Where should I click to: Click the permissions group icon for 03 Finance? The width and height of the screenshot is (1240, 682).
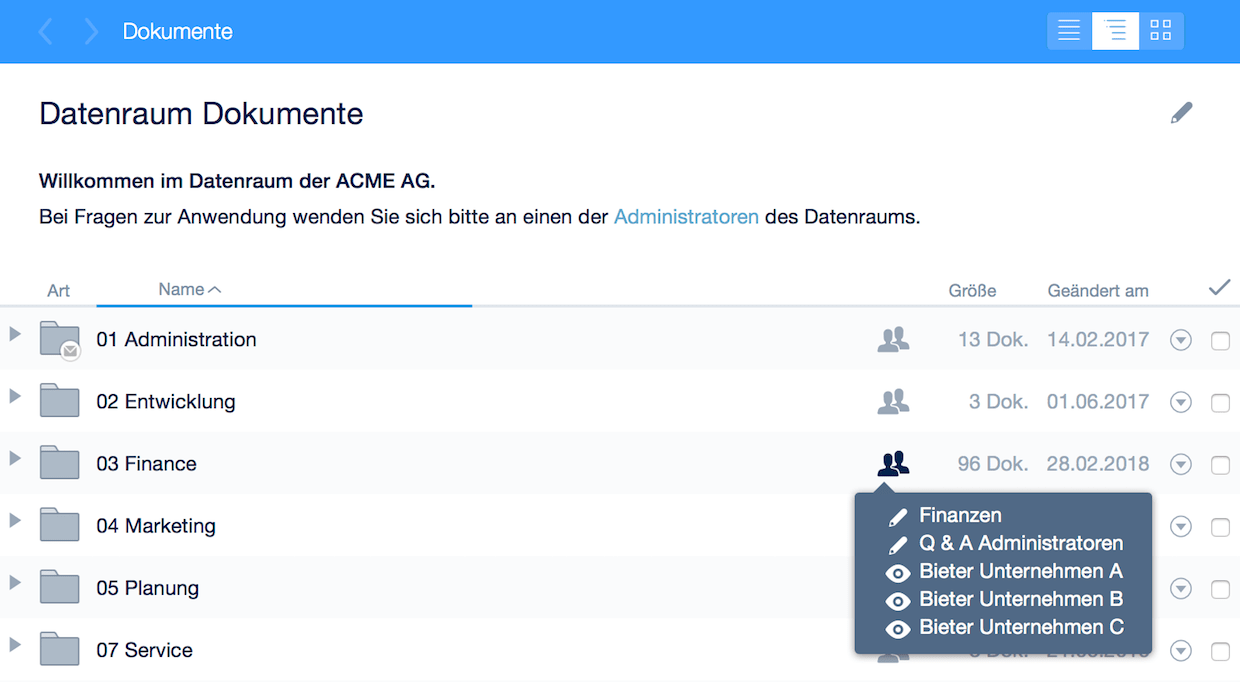893,464
